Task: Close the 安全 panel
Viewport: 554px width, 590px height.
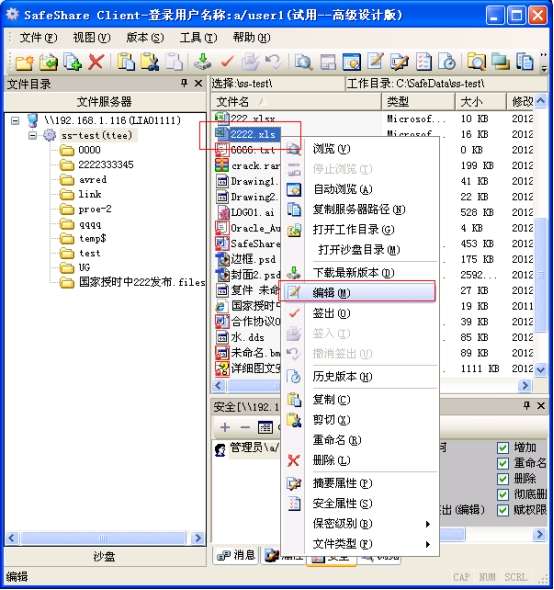Action: coord(541,406)
